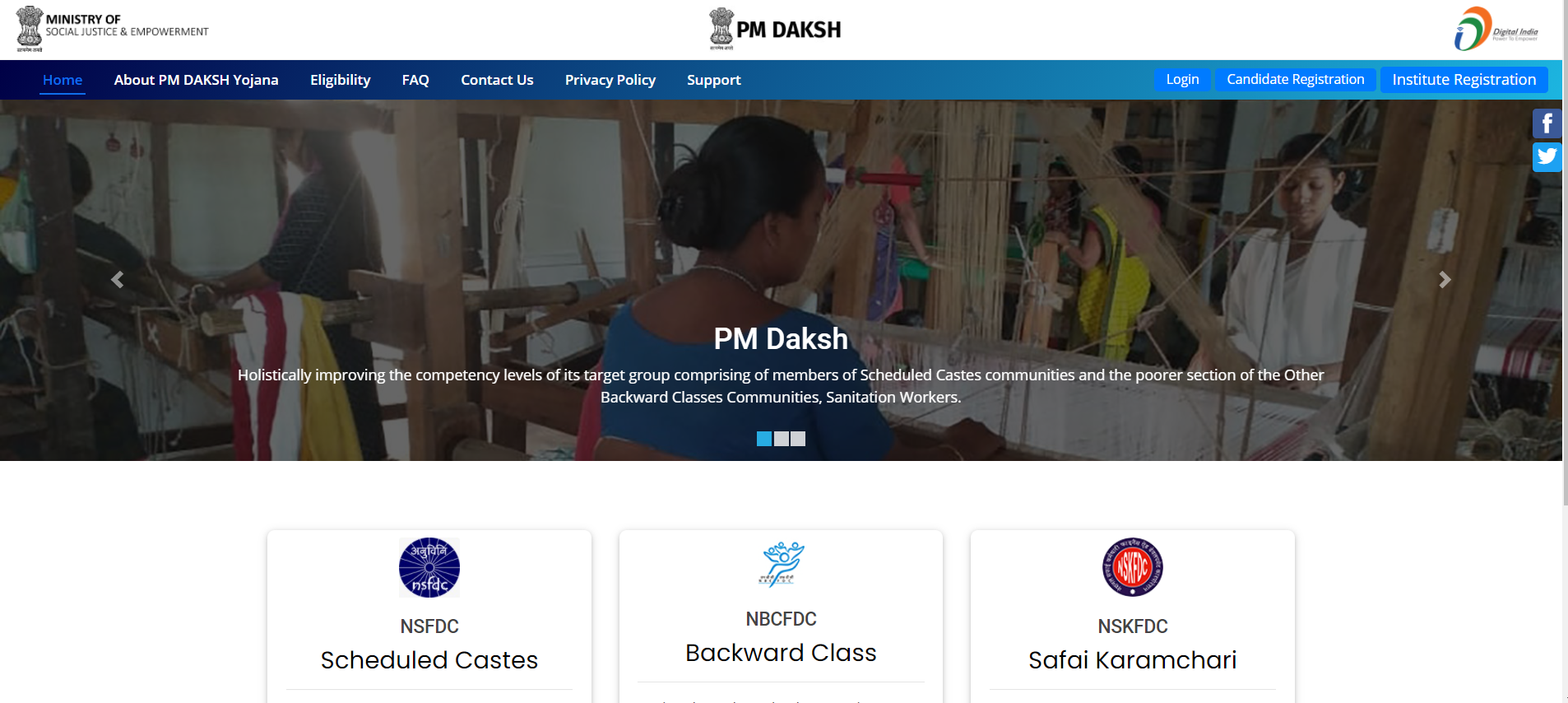Advance to the next carousel slide
1568x703 pixels.
tap(1445, 280)
